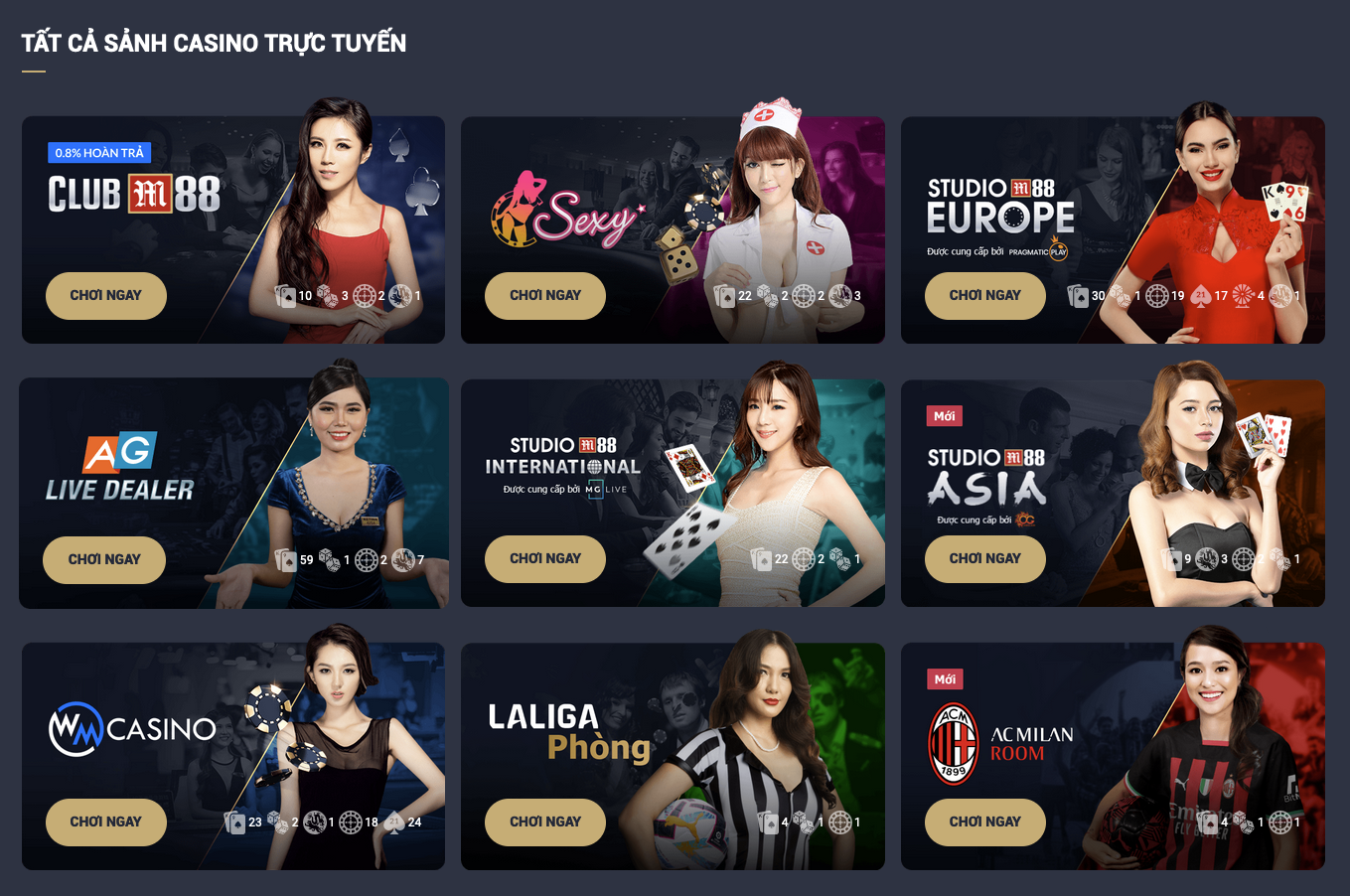Viewport: 1350px width, 896px height.
Task: Click the dice icon in Sexy casino card
Action: click(768, 296)
